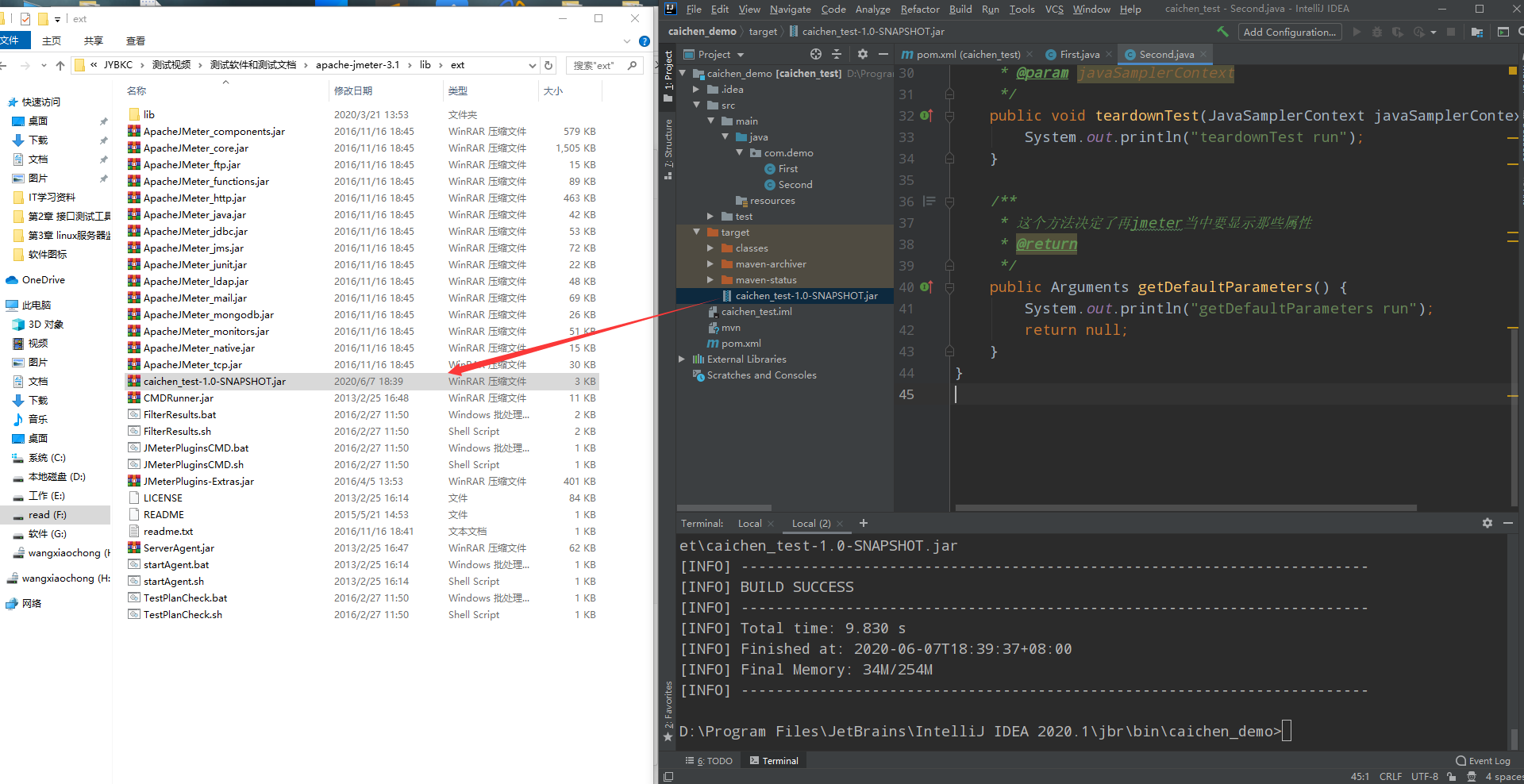Click the editor horizontal scrollbar

point(1186,508)
